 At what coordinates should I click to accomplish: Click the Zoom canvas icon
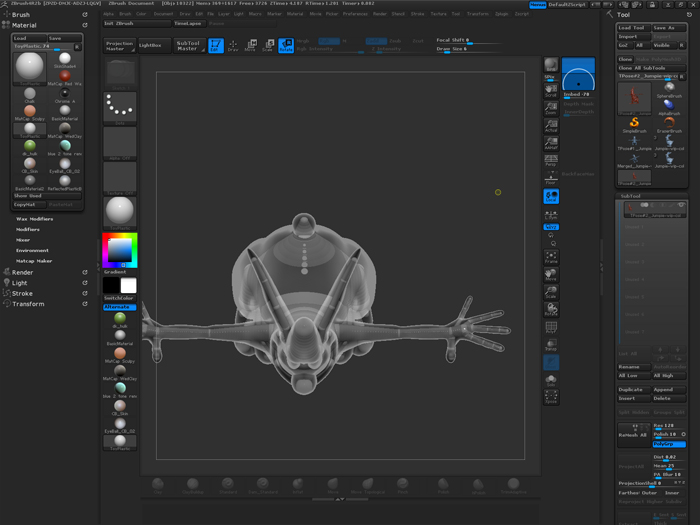[x=551, y=108]
